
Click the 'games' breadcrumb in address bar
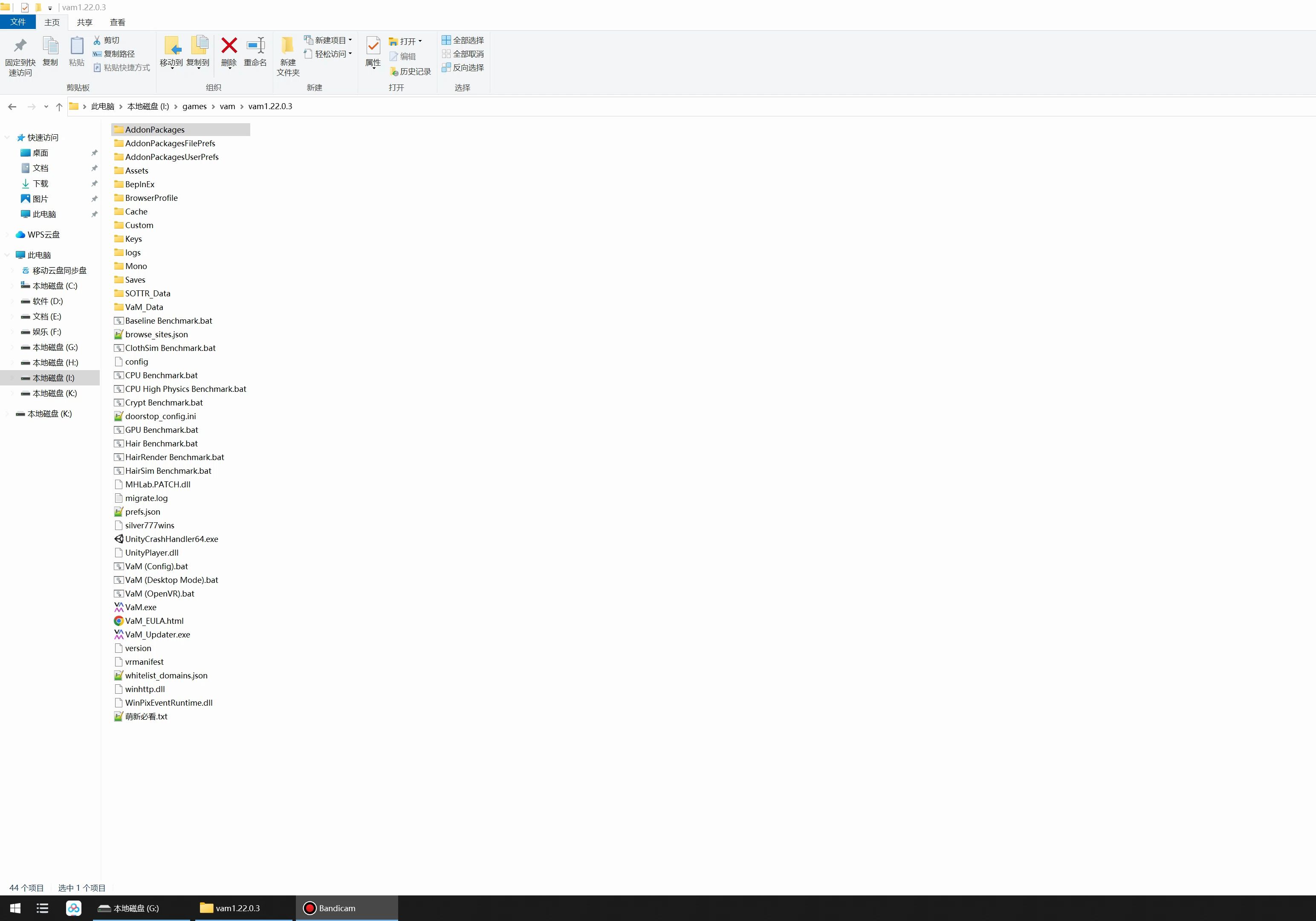click(x=194, y=107)
